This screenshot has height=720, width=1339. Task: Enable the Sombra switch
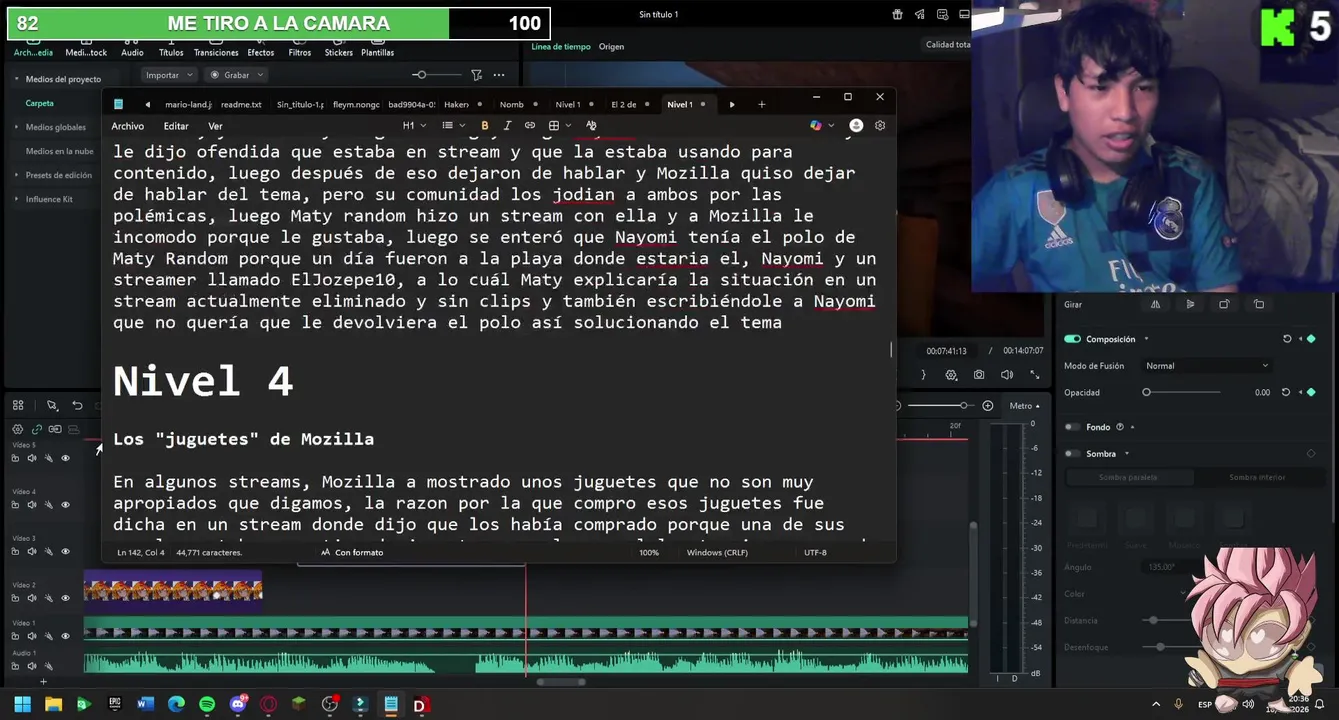point(1072,454)
